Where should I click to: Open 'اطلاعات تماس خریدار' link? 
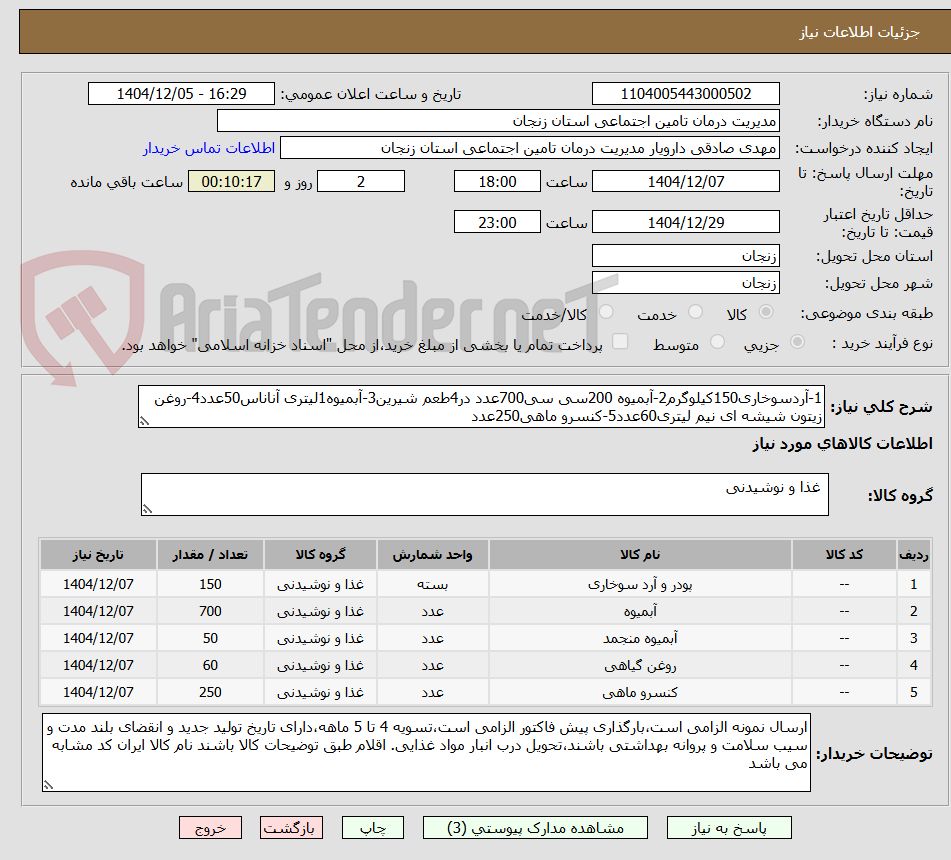pyautogui.click(x=209, y=149)
